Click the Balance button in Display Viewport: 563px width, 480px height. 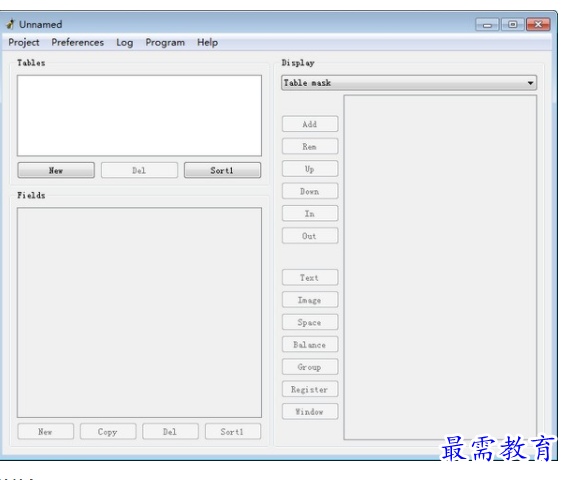(x=310, y=344)
